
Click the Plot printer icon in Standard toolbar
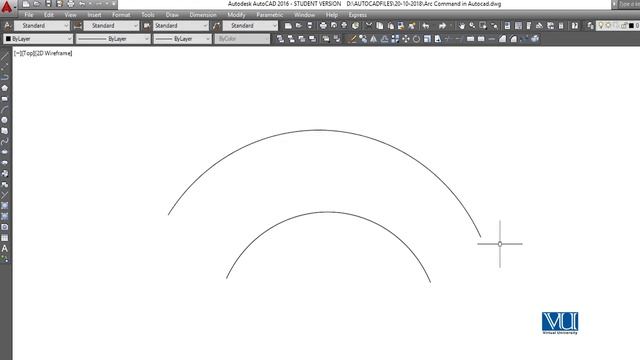[x=323, y=26]
